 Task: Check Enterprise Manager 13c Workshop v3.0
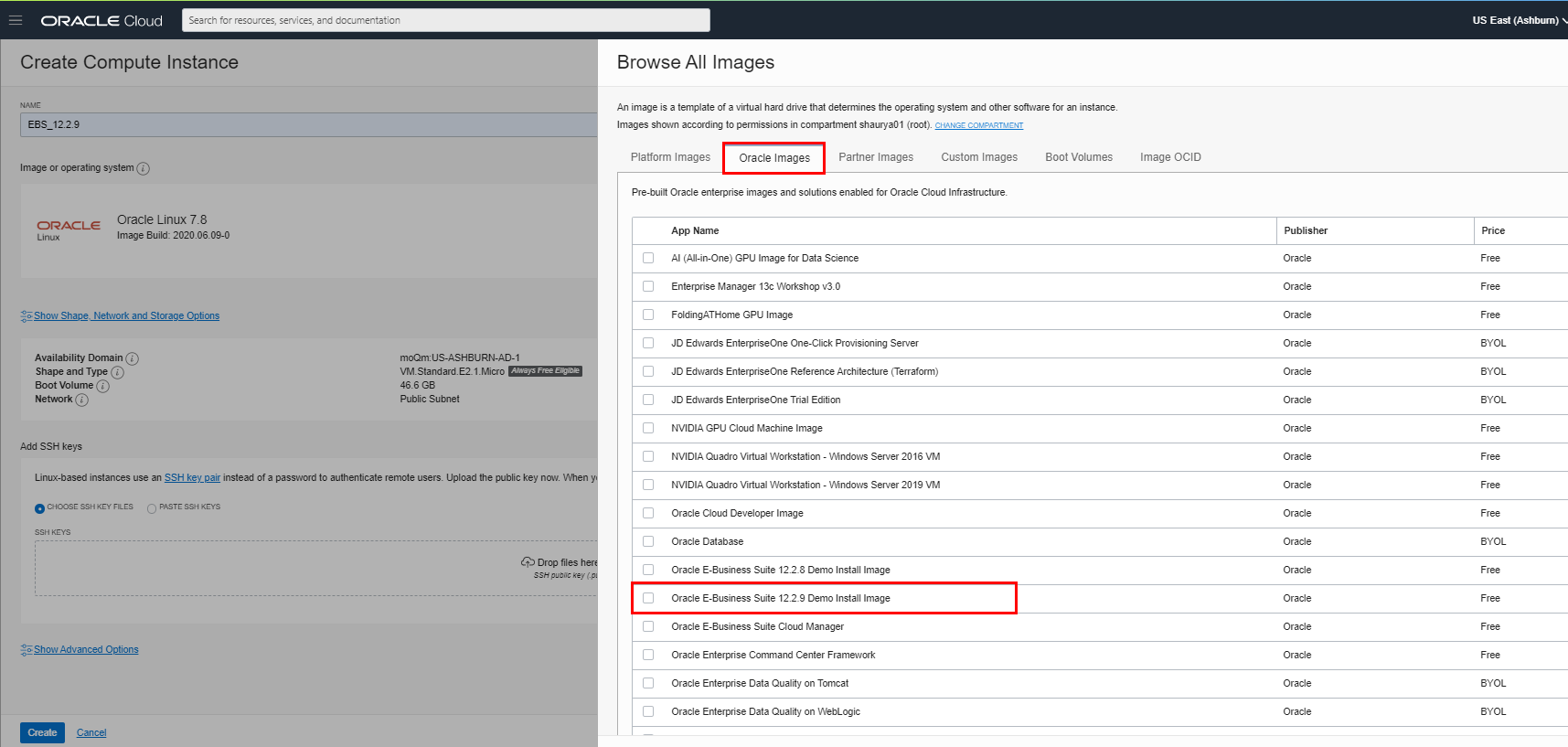[x=648, y=286]
